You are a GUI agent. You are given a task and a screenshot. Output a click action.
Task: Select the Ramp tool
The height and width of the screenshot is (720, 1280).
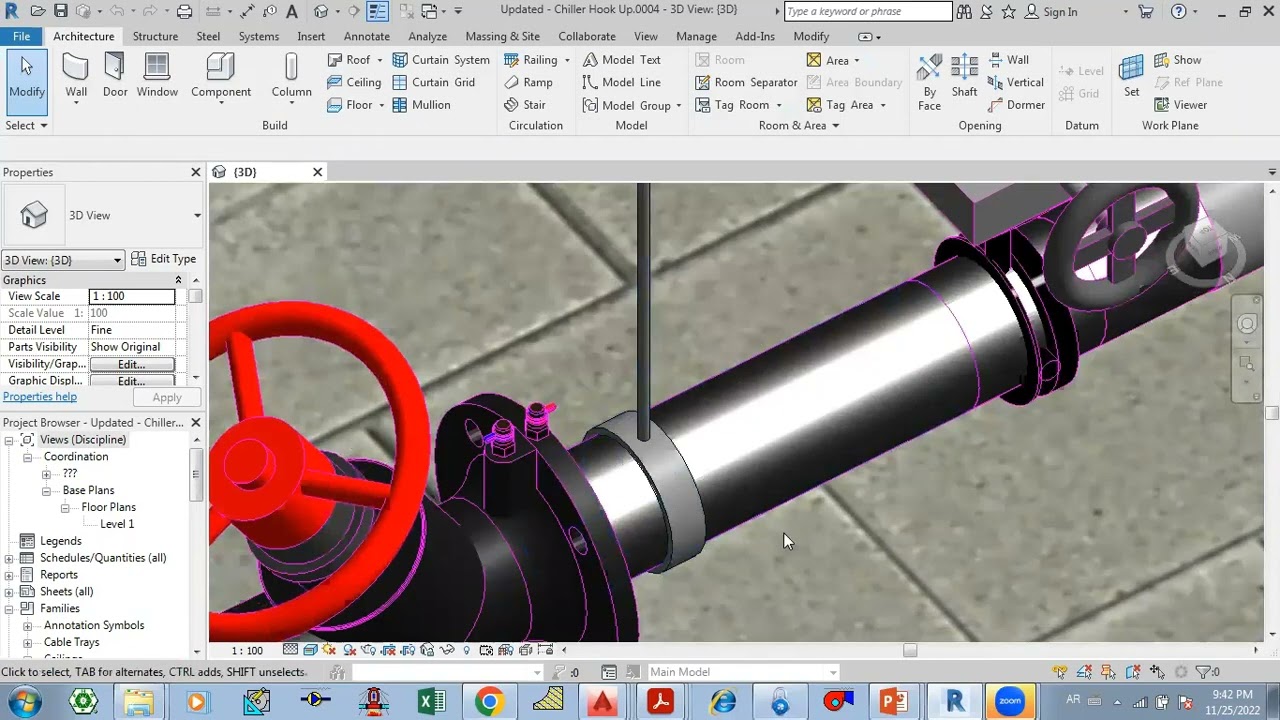point(528,82)
